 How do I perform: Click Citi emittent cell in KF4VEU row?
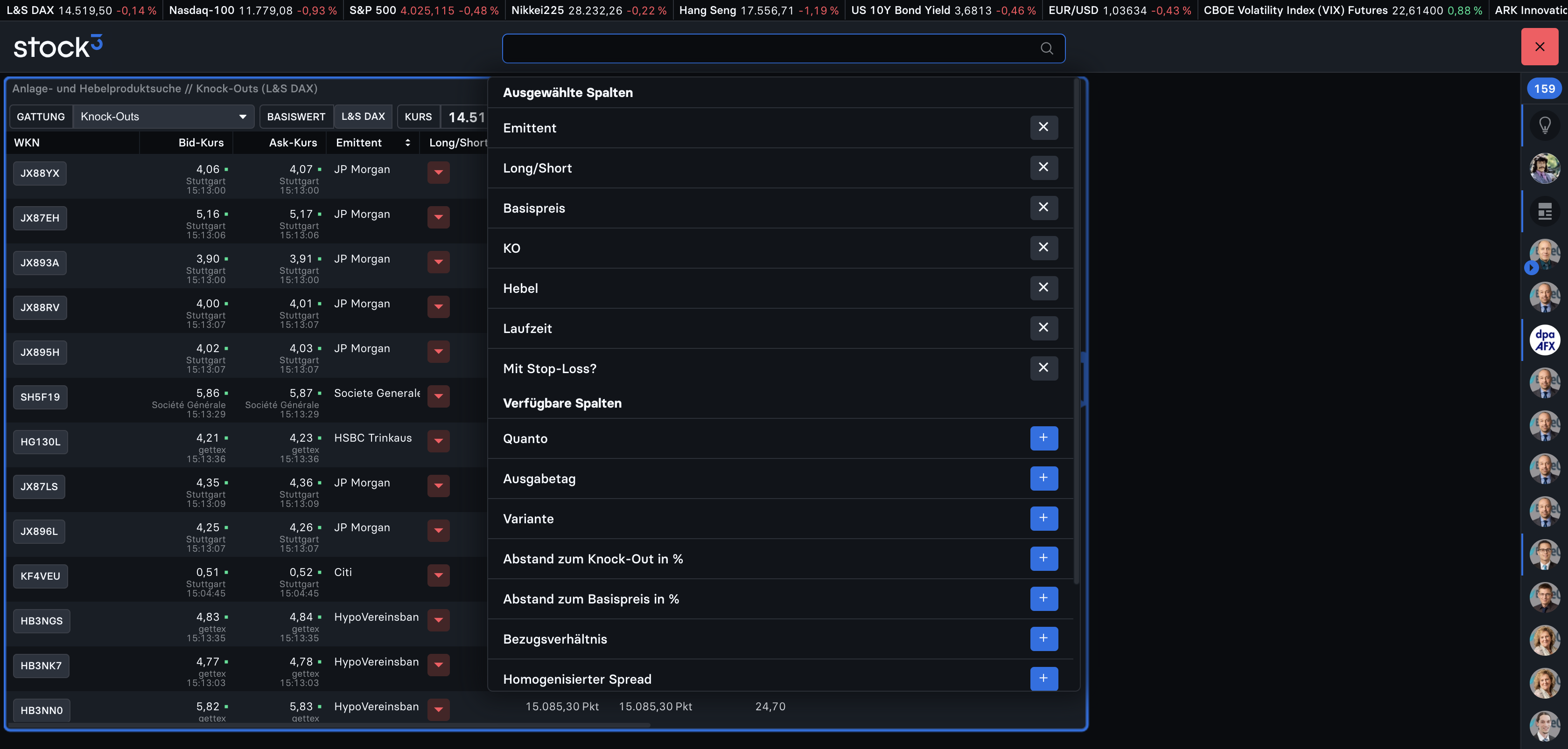(x=343, y=573)
